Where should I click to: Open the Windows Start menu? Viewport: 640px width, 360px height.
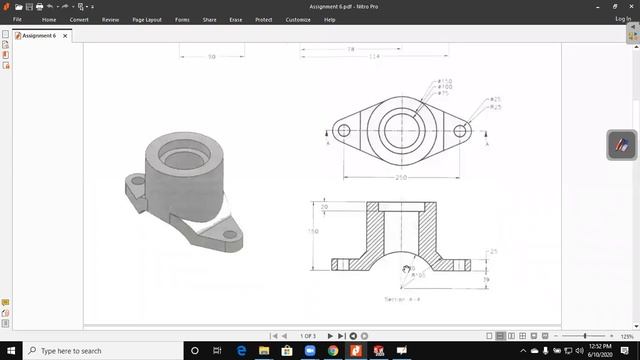coord(11,351)
